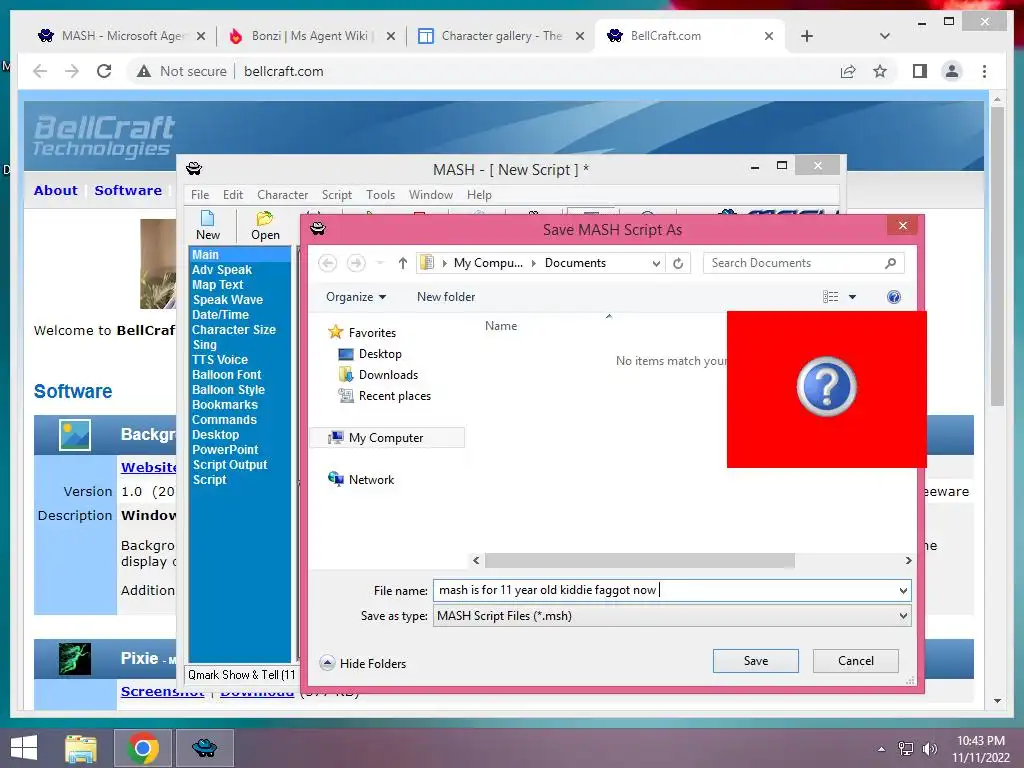Show hidden tray icons arrow
Image resolution: width=1024 pixels, height=768 pixels.
[x=882, y=749]
